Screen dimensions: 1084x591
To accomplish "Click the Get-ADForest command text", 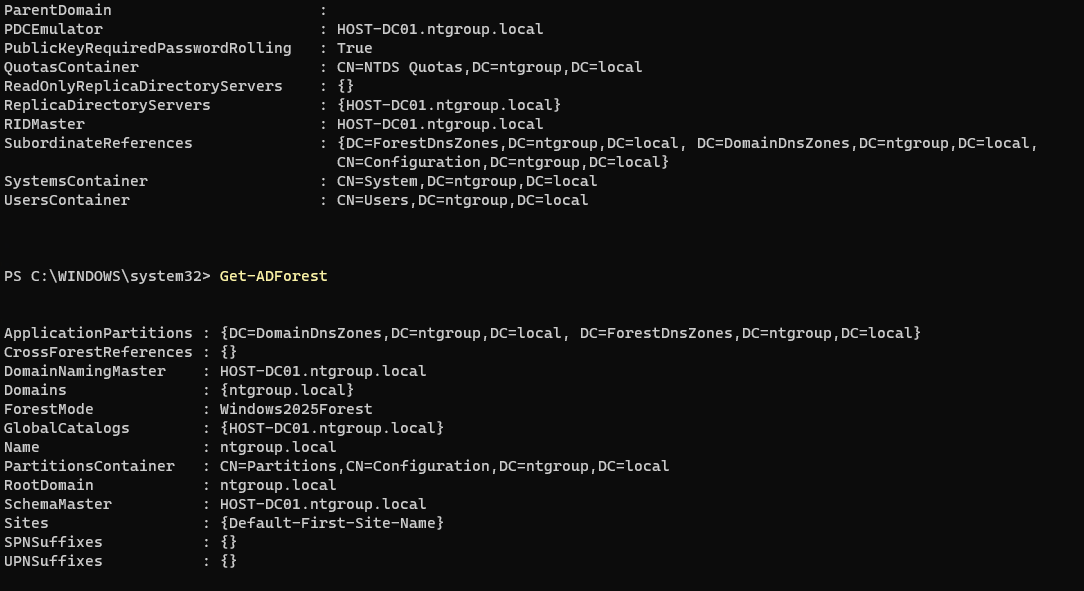I will pos(273,276).
